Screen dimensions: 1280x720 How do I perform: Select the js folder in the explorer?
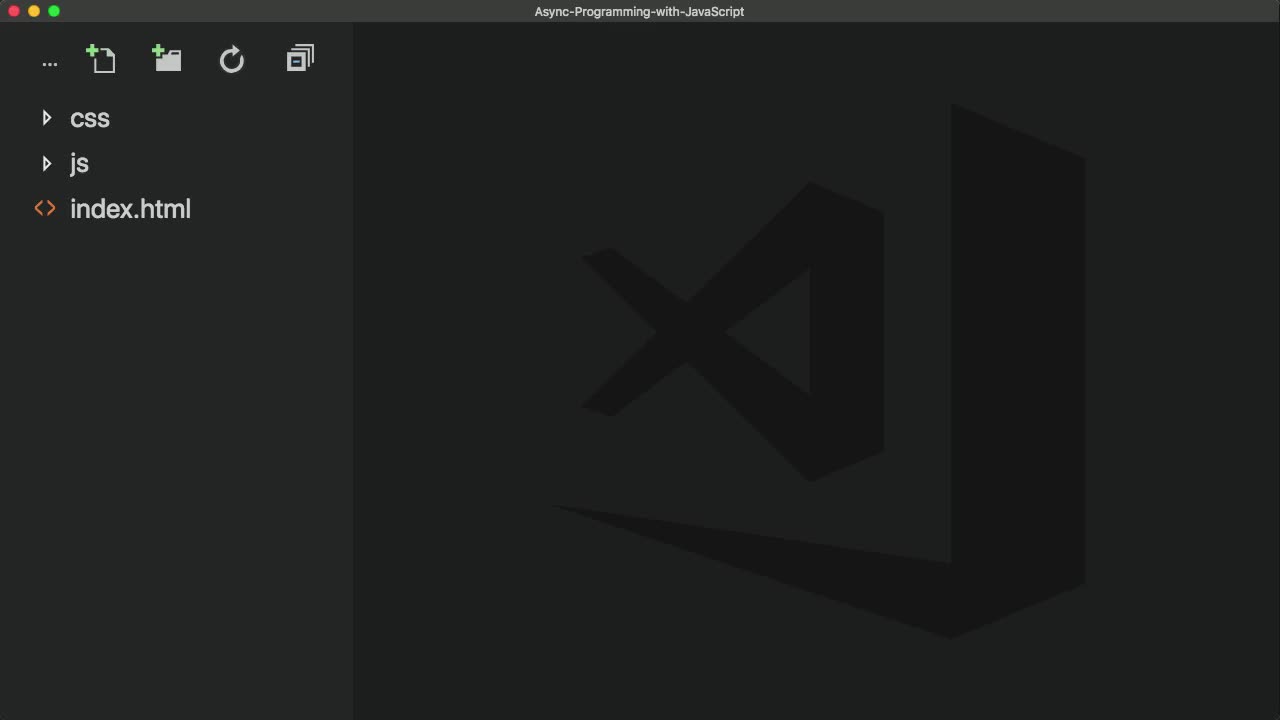[79, 163]
